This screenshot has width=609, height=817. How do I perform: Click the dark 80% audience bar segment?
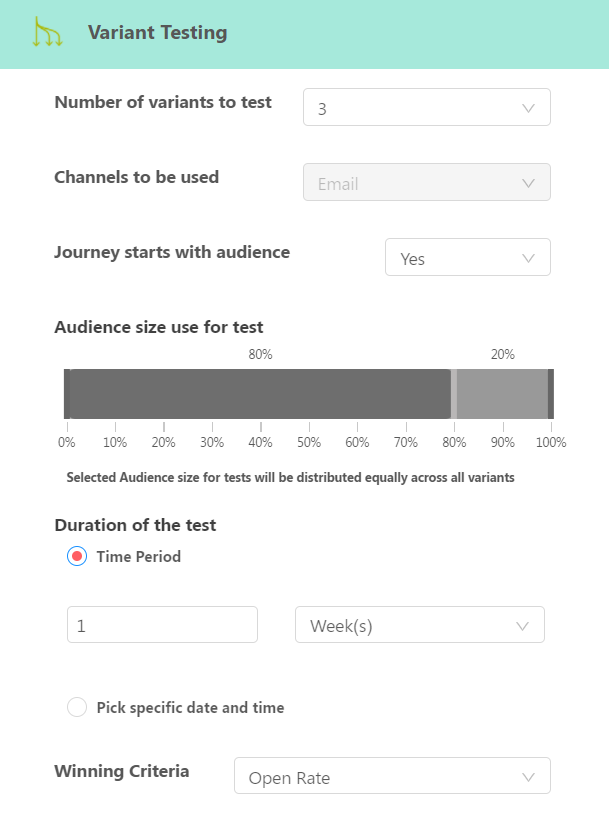(x=260, y=394)
